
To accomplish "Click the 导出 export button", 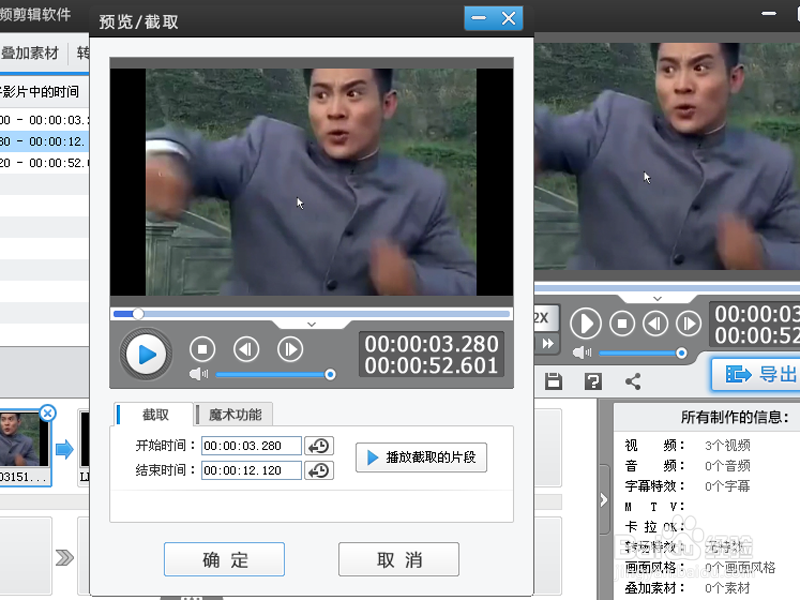I will click(x=757, y=374).
